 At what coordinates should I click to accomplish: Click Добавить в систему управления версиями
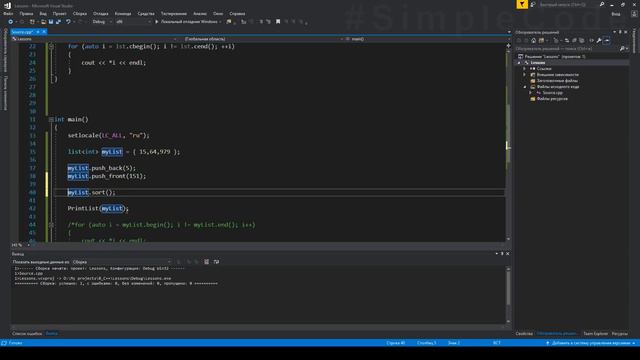(591, 343)
